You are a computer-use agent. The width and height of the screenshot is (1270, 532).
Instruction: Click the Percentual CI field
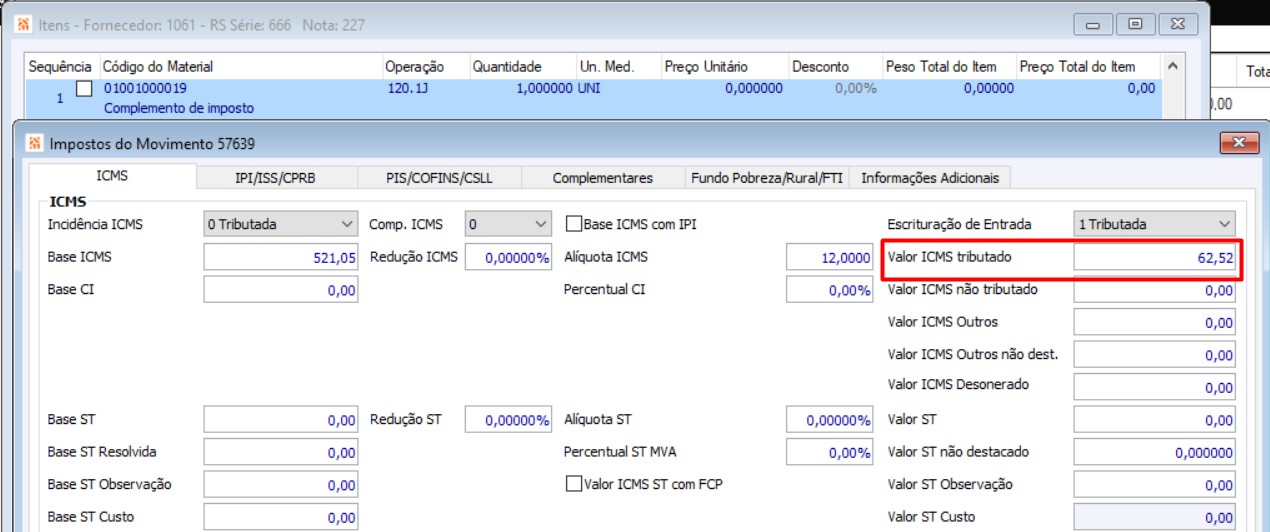(829, 290)
